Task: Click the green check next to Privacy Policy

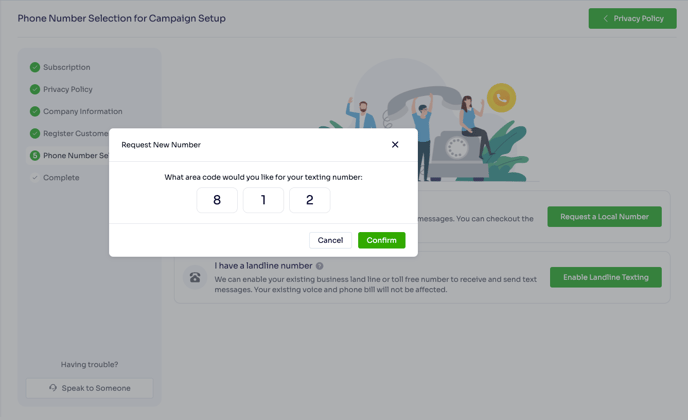Action: coord(35,89)
